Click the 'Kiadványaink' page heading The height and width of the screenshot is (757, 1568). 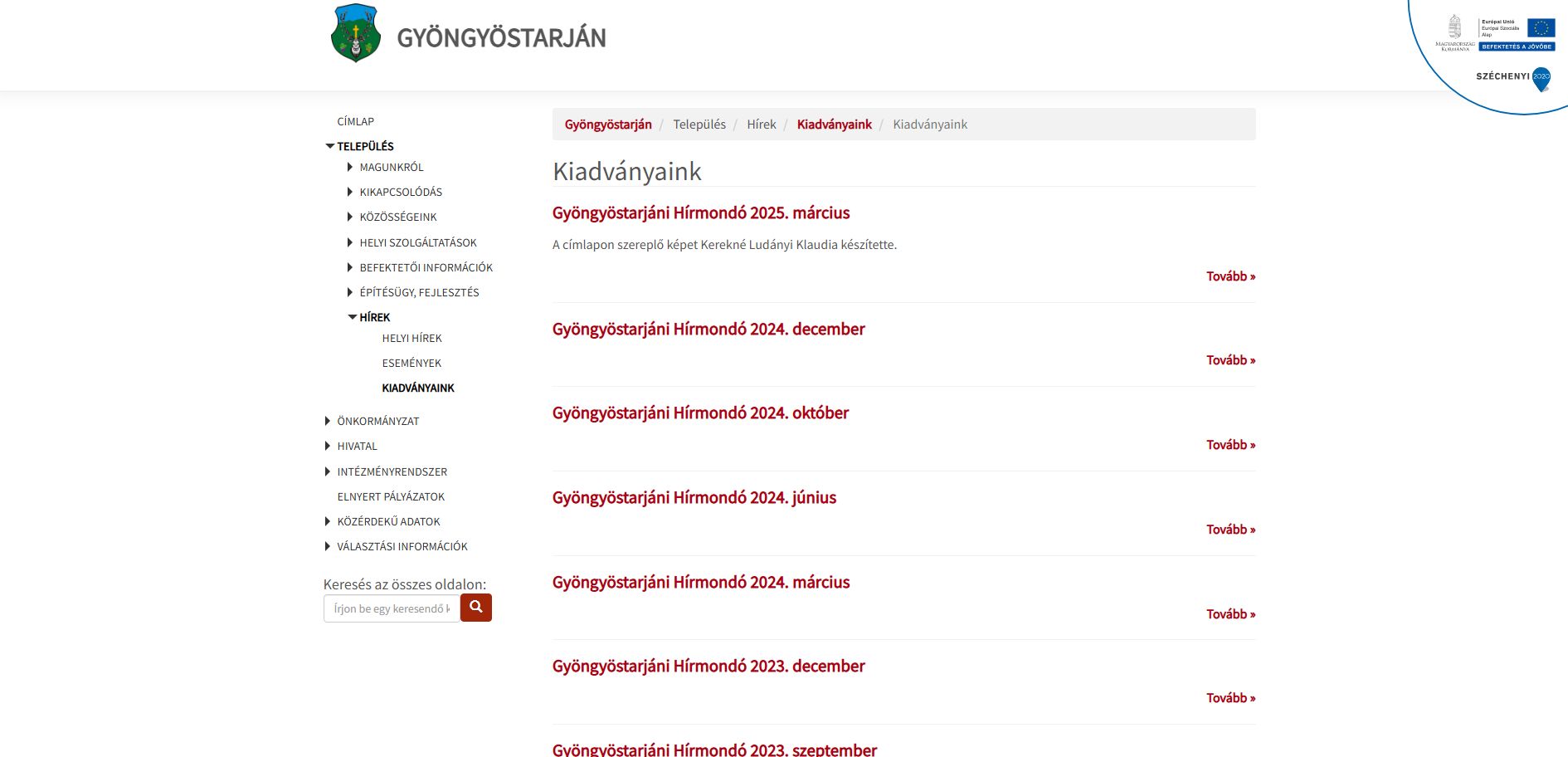(x=627, y=171)
